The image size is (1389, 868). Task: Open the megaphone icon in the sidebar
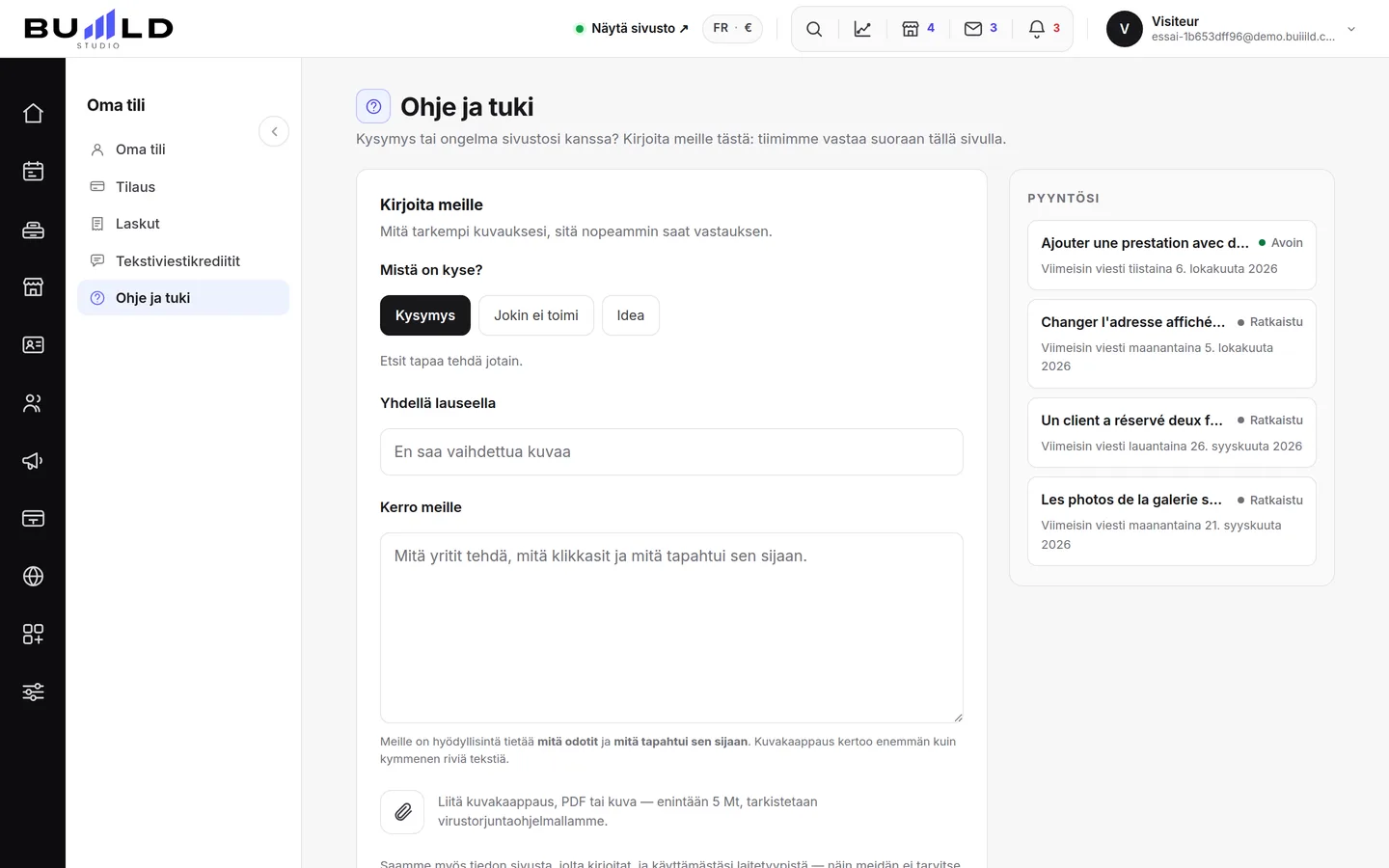pos(33,461)
